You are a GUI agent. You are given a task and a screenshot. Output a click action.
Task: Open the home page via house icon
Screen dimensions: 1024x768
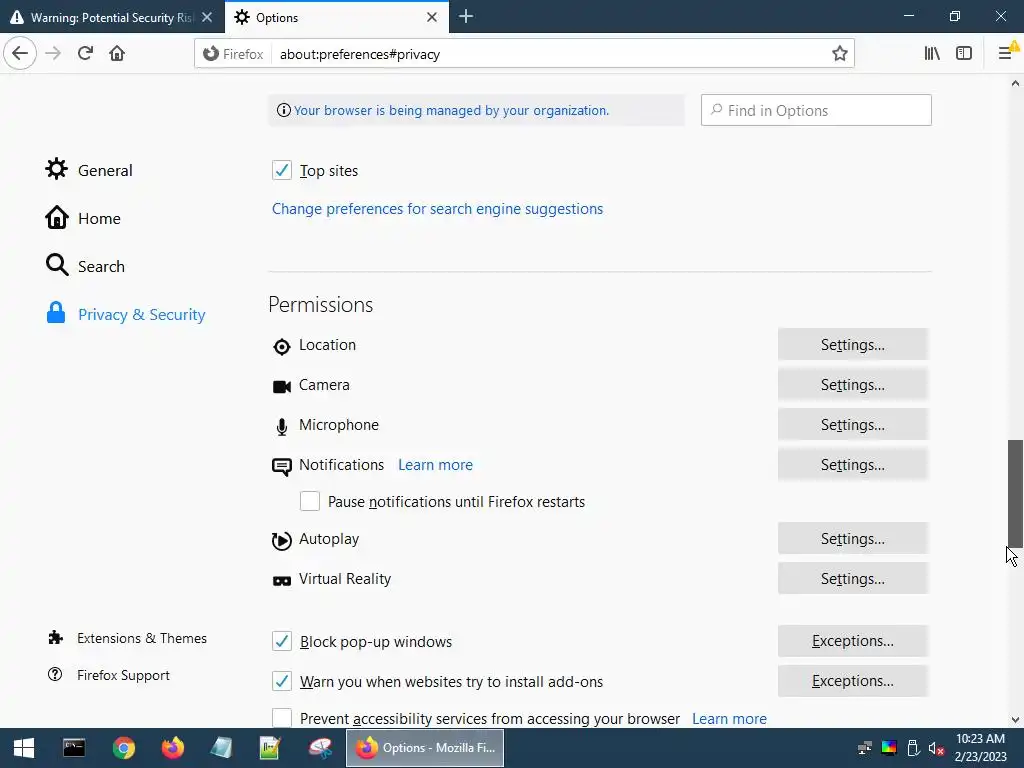point(117,54)
